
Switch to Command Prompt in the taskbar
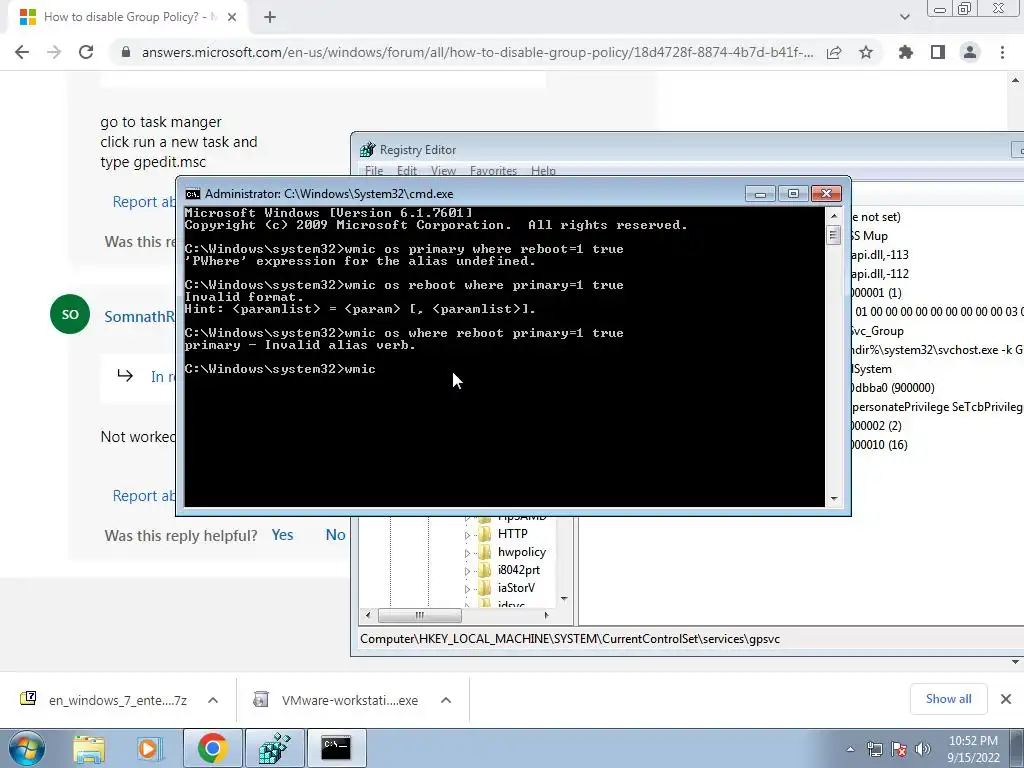[336, 748]
